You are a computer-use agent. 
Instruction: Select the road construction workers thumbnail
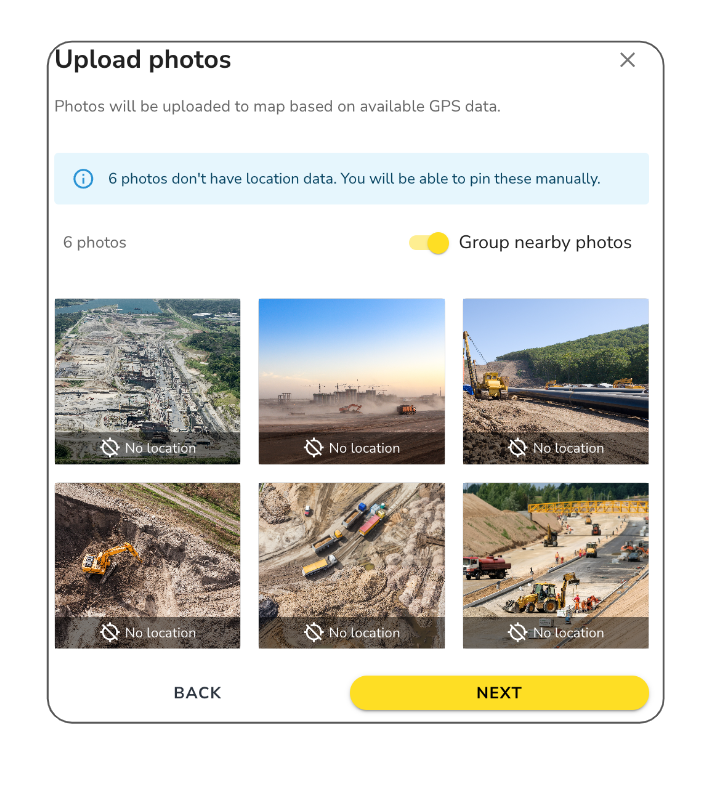pos(556,565)
